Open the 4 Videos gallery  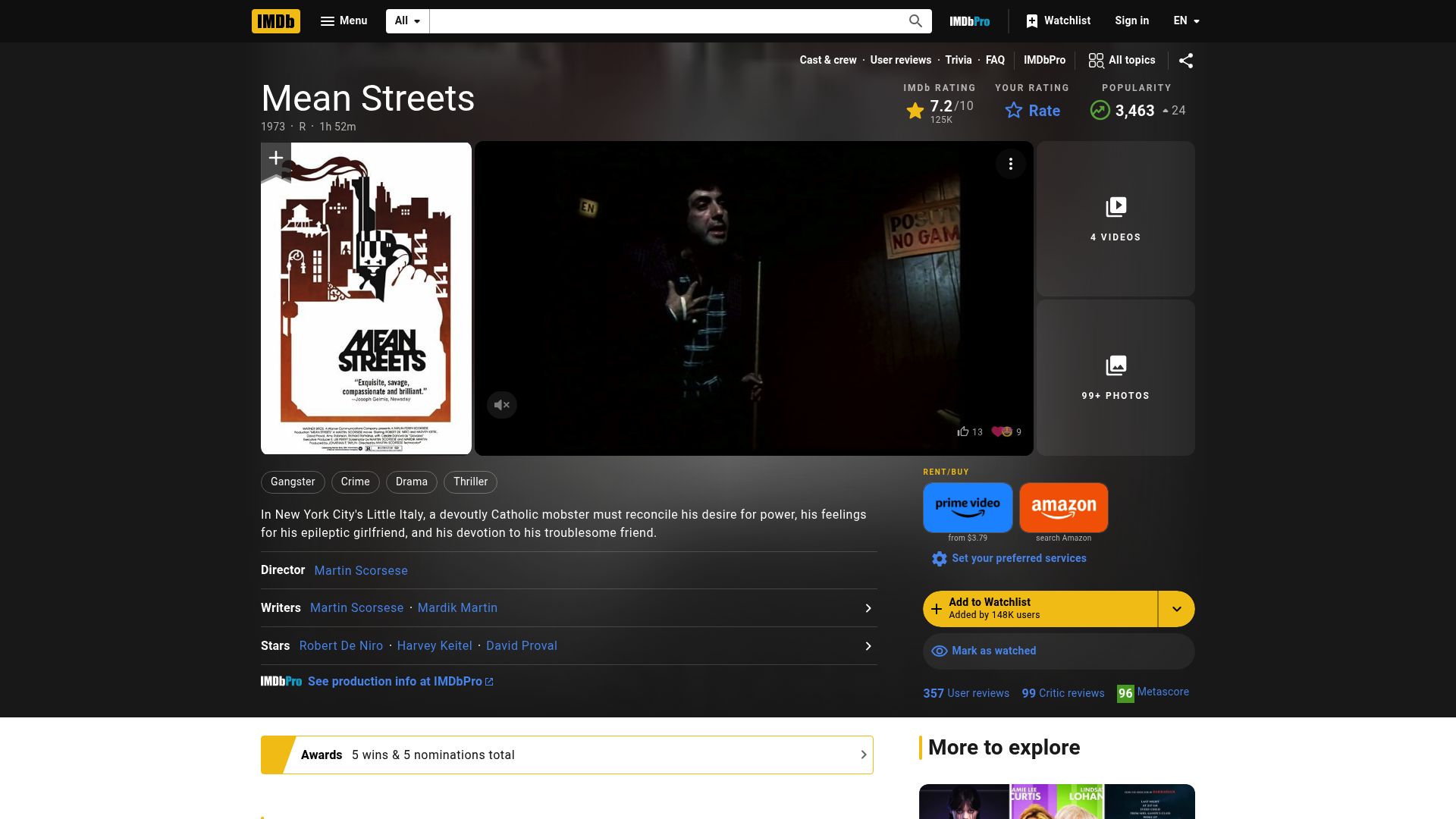1116,218
